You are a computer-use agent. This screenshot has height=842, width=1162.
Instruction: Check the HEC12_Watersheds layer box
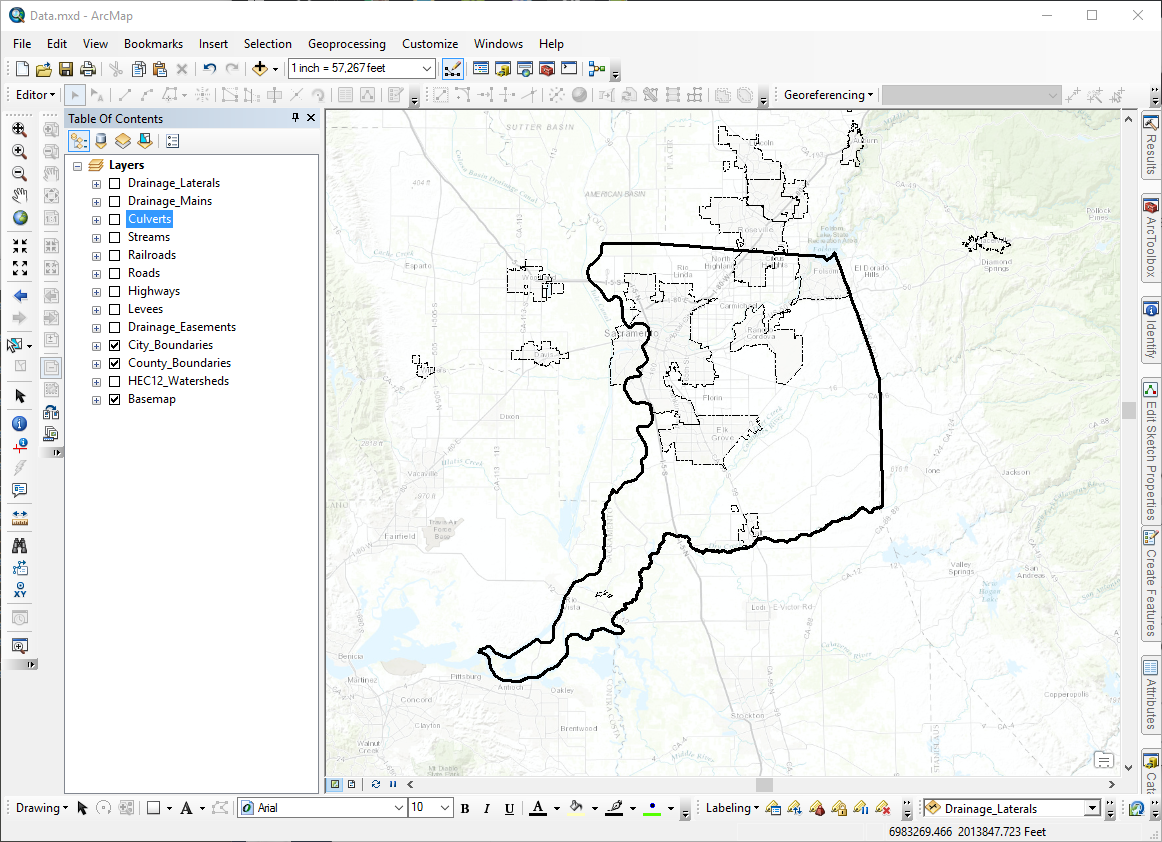[x=115, y=382]
